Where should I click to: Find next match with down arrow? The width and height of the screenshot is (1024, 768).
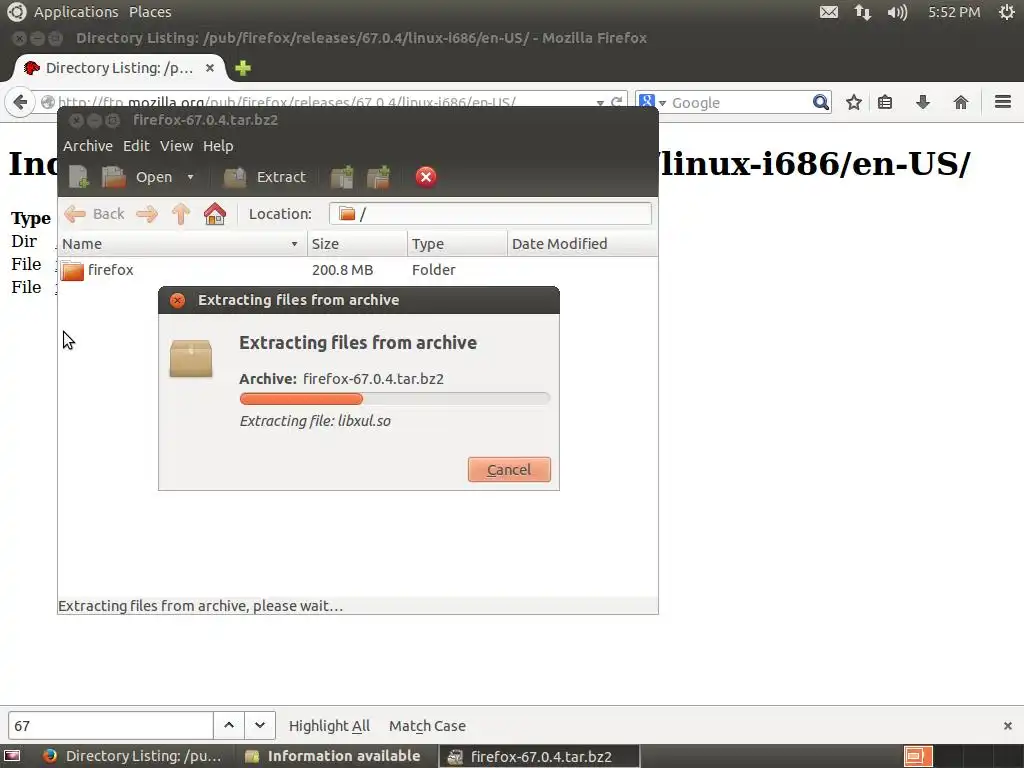pos(260,726)
